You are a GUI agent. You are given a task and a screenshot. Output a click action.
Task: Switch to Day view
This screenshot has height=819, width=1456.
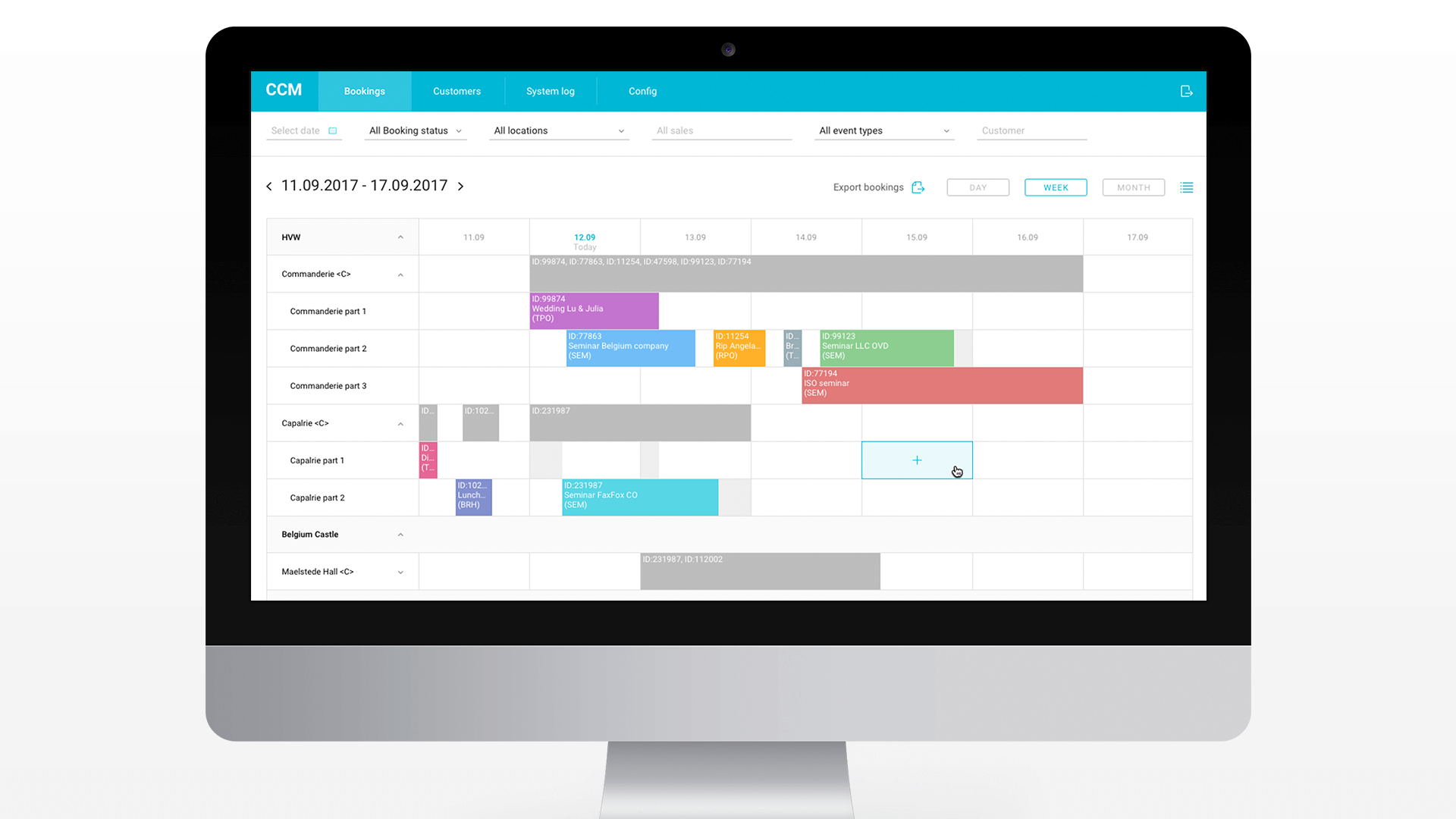coord(978,187)
